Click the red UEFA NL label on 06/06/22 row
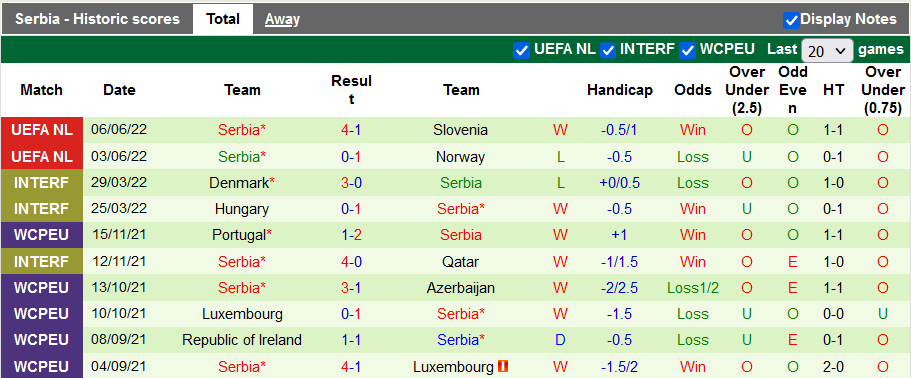The width and height of the screenshot is (911, 378). pos(42,130)
